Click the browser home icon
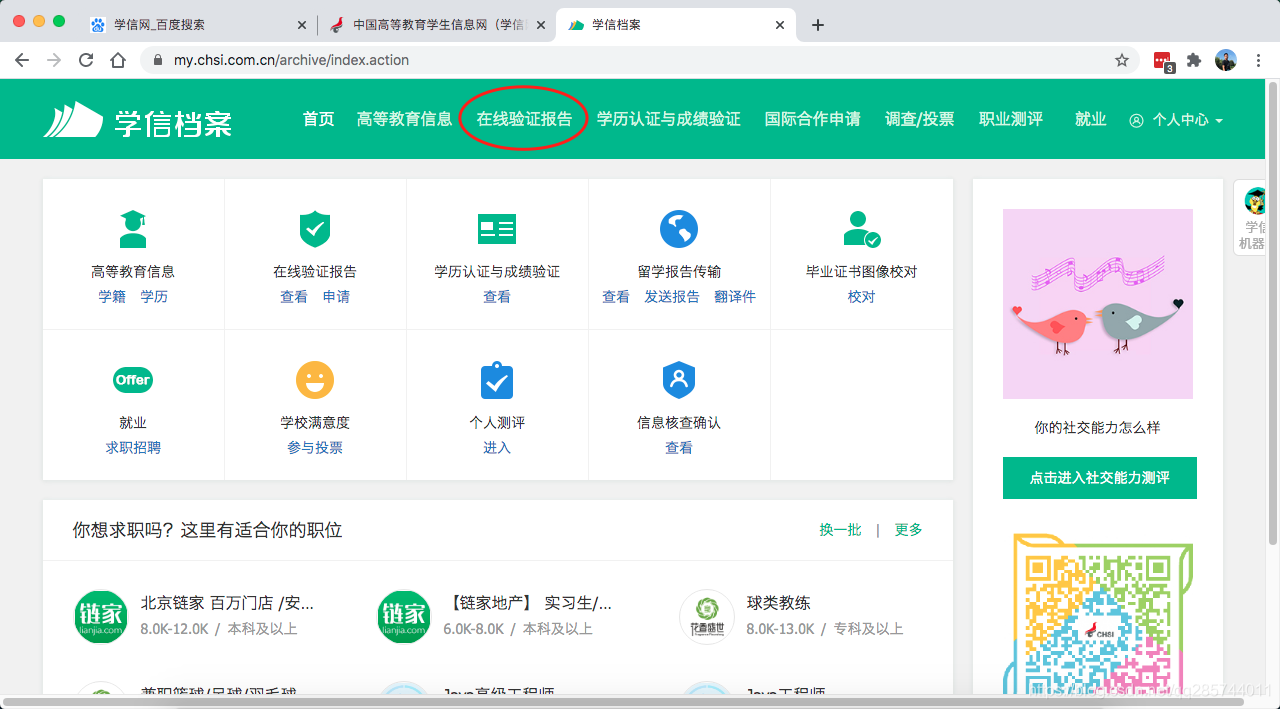The image size is (1280, 709). tap(118, 60)
